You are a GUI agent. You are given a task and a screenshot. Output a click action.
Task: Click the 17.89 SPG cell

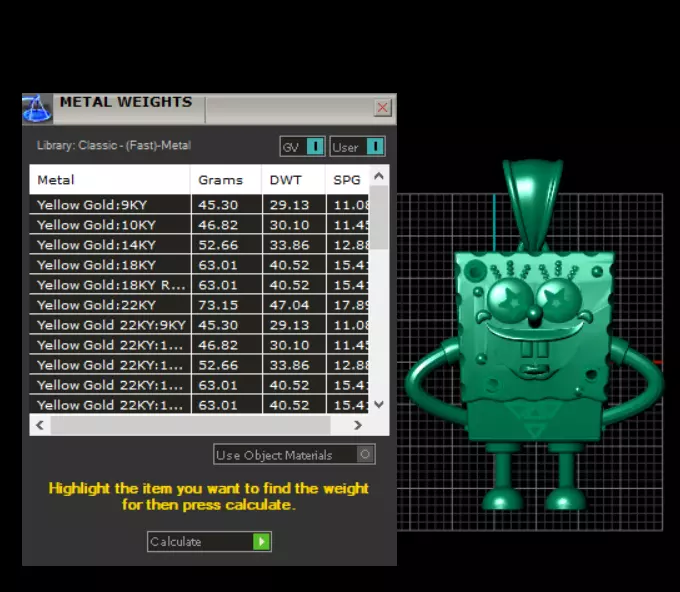pos(348,305)
